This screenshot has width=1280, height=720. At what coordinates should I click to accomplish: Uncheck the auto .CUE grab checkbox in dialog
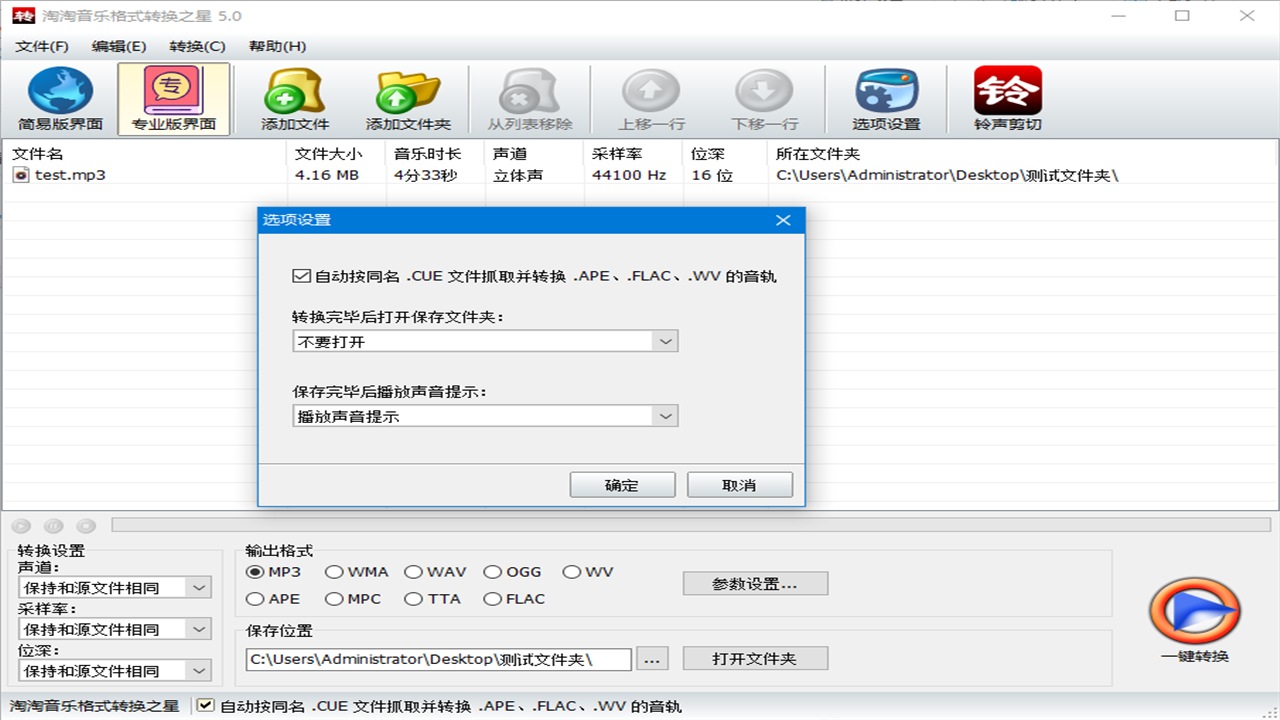(x=301, y=276)
